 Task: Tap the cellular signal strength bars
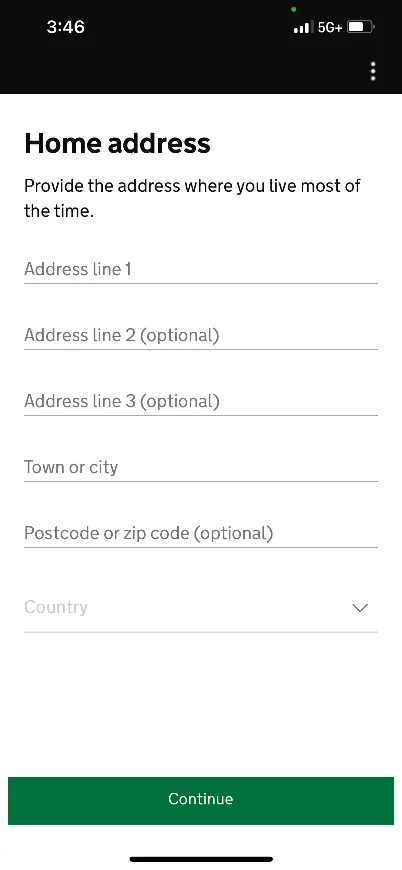tap(303, 27)
